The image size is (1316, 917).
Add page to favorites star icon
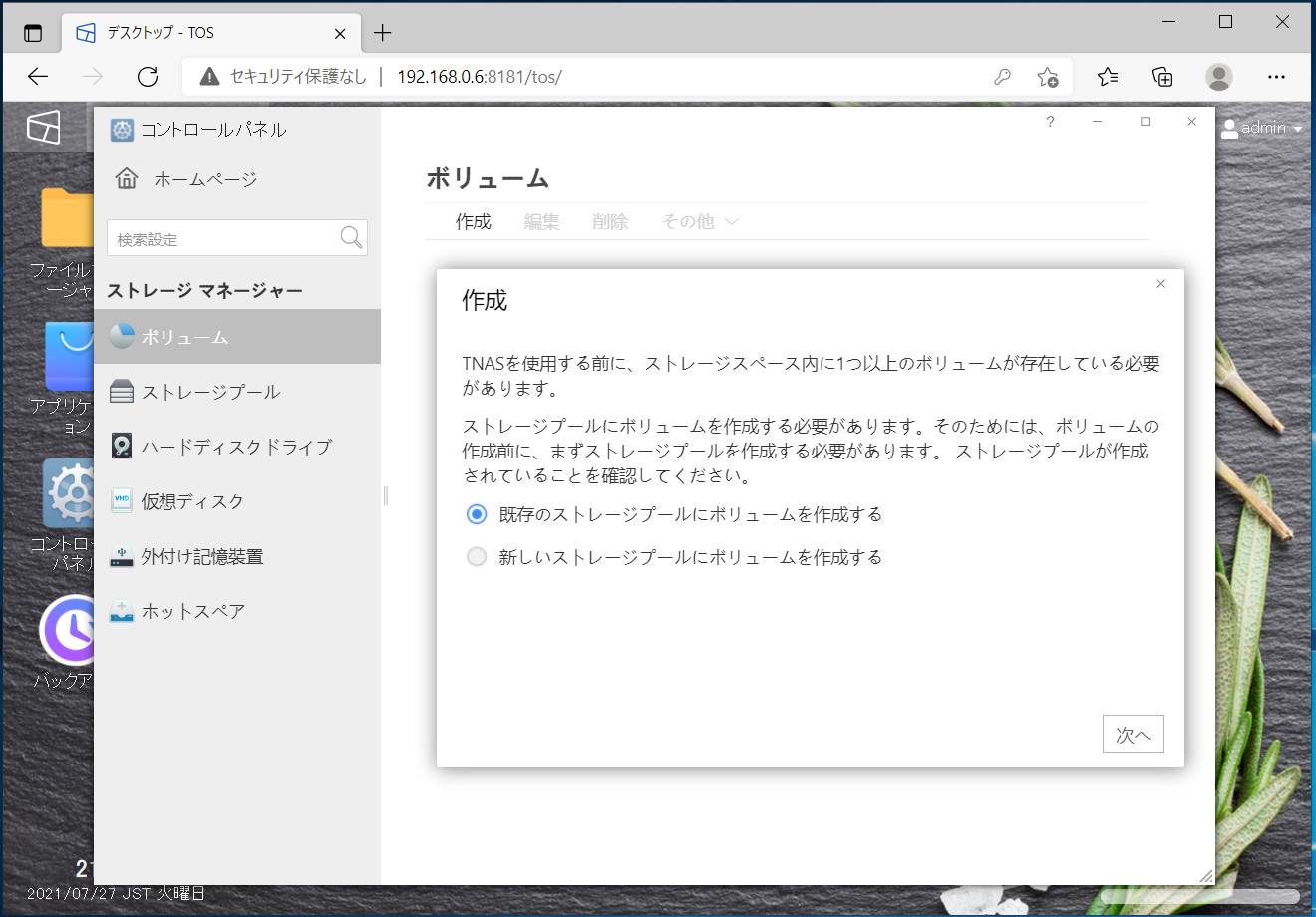pyautogui.click(x=1047, y=77)
